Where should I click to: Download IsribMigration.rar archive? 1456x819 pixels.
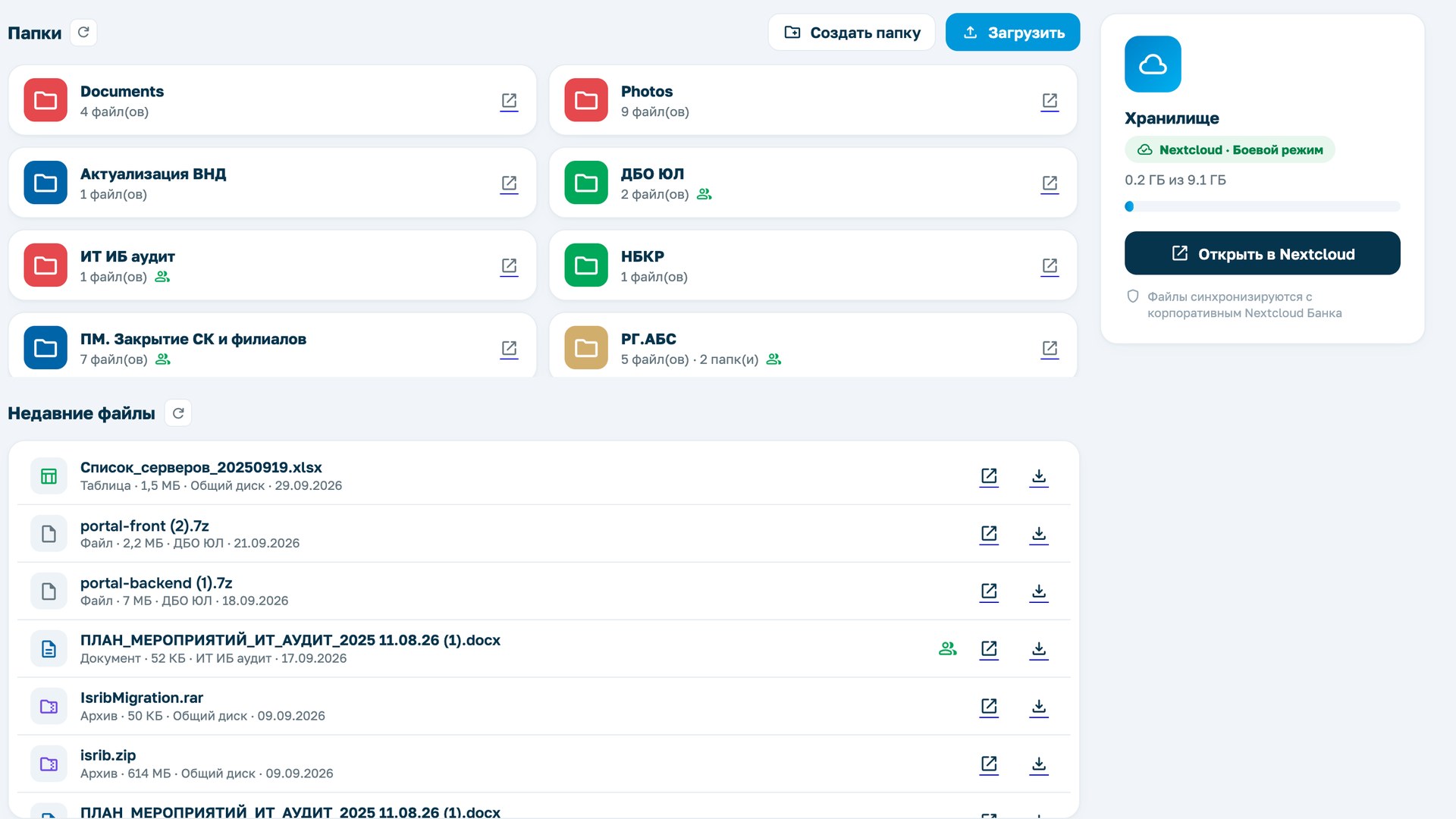1039,707
